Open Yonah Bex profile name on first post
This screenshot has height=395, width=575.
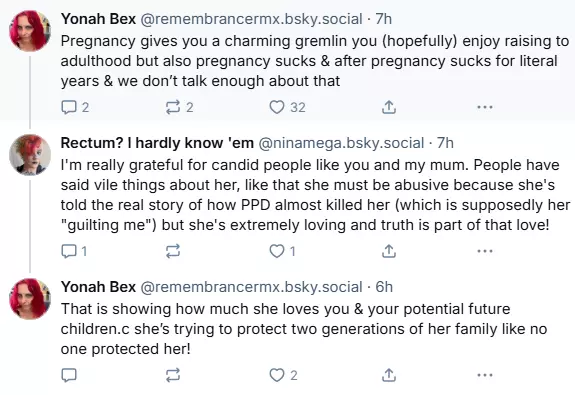coord(98,19)
